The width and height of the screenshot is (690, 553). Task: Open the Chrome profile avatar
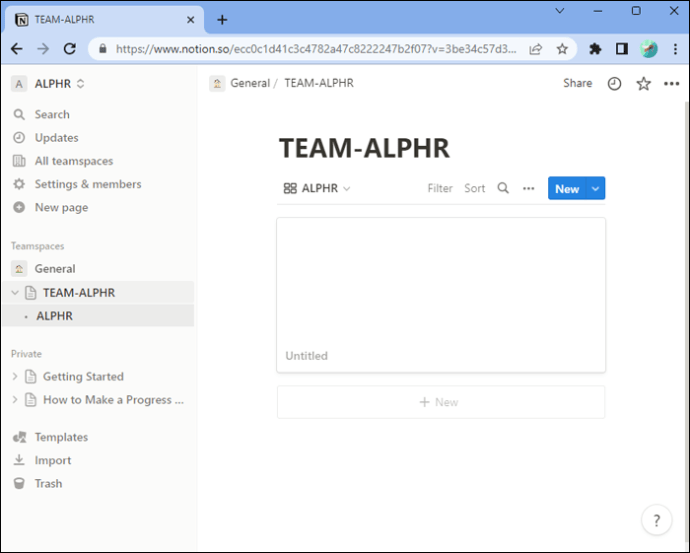pos(649,49)
